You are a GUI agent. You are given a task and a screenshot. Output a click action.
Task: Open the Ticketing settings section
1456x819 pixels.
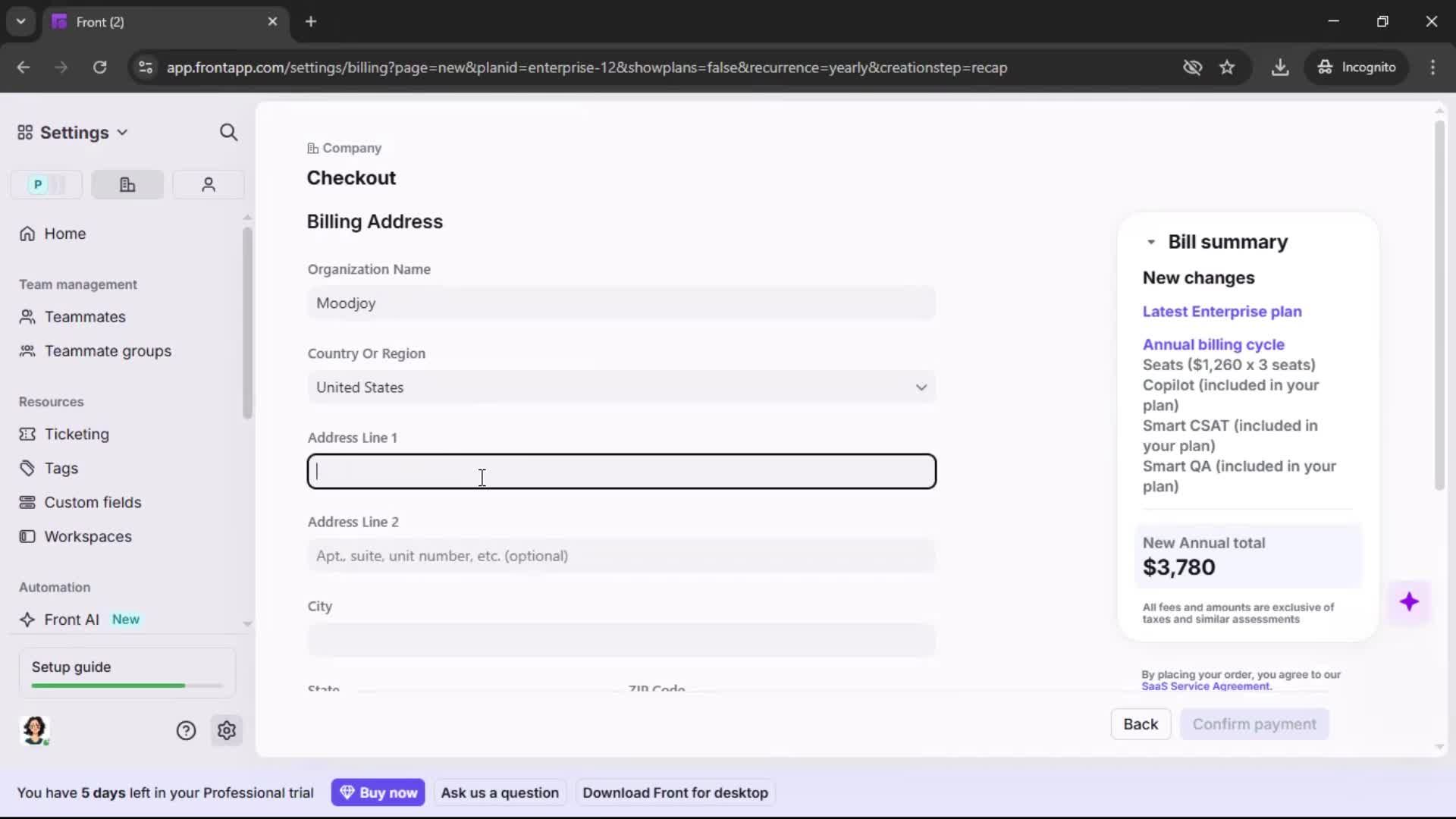click(x=75, y=435)
